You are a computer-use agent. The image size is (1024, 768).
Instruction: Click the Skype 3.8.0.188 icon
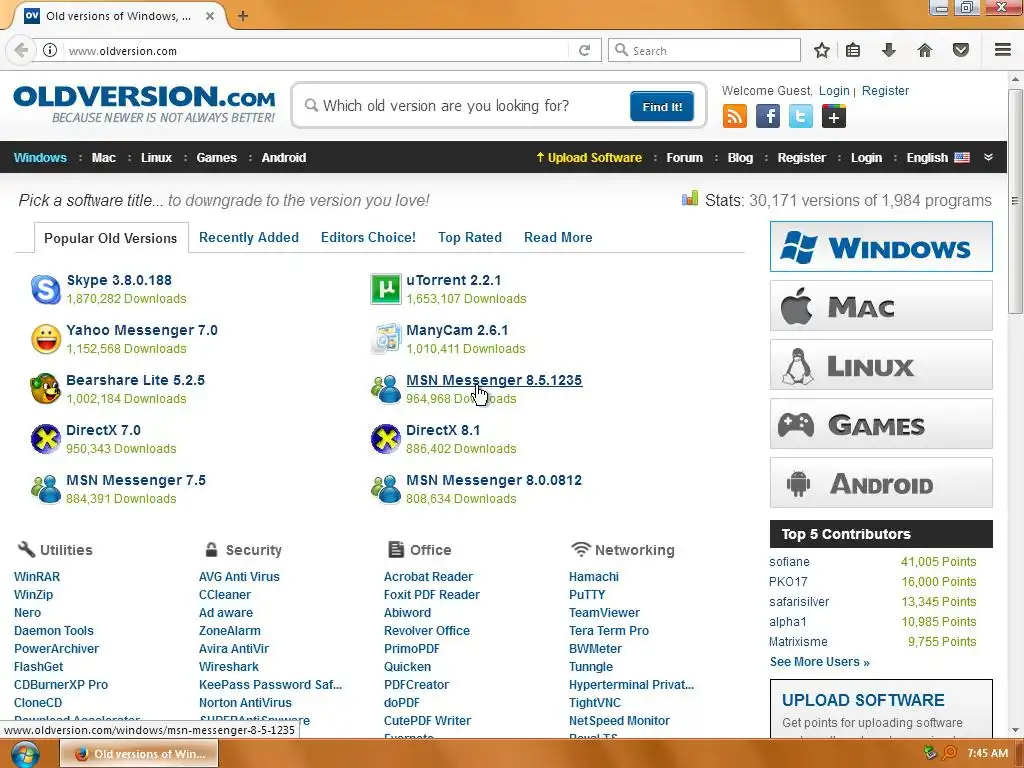point(46,289)
